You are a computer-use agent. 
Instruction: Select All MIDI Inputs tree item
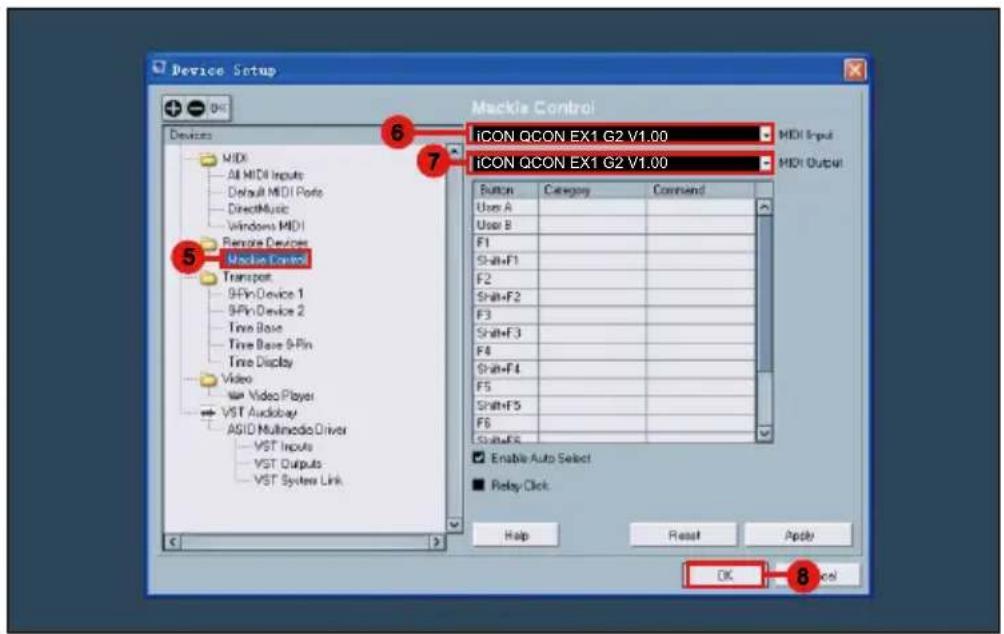266,175
